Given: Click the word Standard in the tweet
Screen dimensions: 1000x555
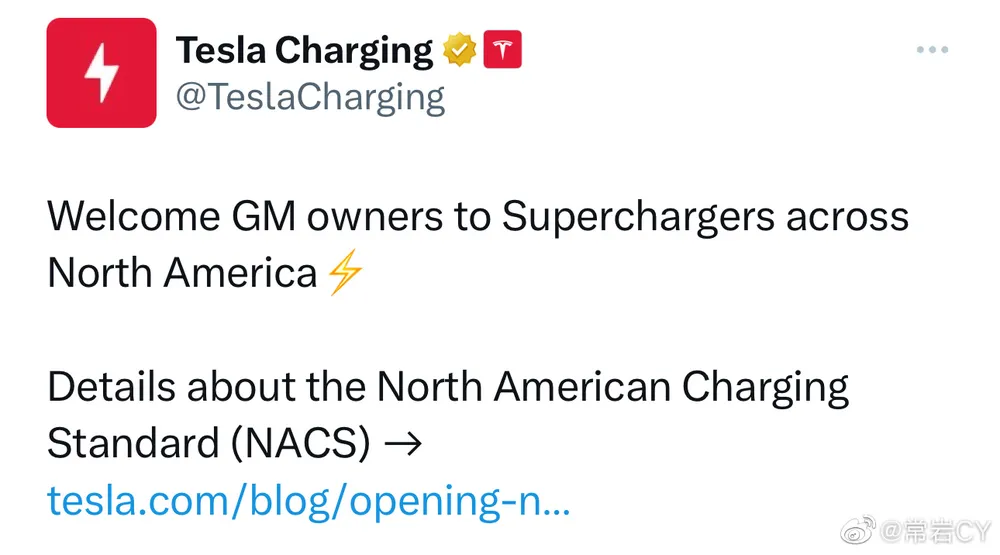Looking at the screenshot, I should [133, 443].
